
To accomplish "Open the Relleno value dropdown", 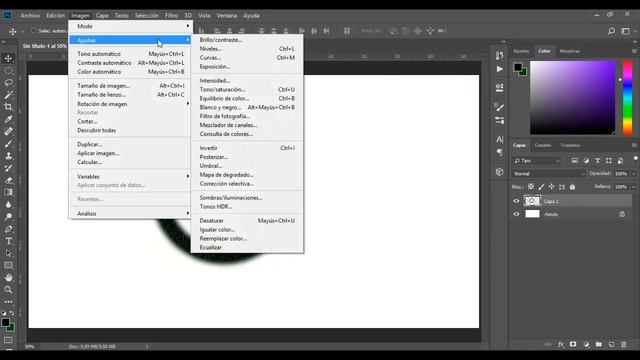I will pyautogui.click(x=634, y=187).
